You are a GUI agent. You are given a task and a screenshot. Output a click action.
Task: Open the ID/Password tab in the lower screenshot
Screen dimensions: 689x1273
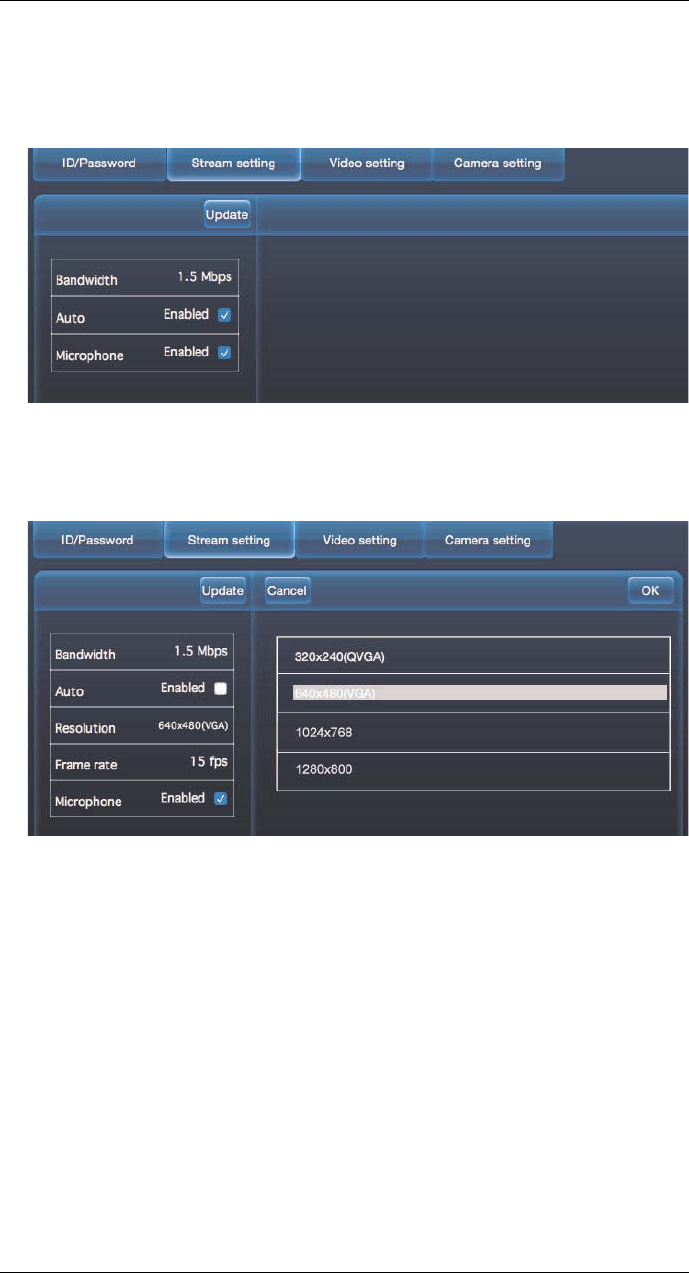(97, 540)
